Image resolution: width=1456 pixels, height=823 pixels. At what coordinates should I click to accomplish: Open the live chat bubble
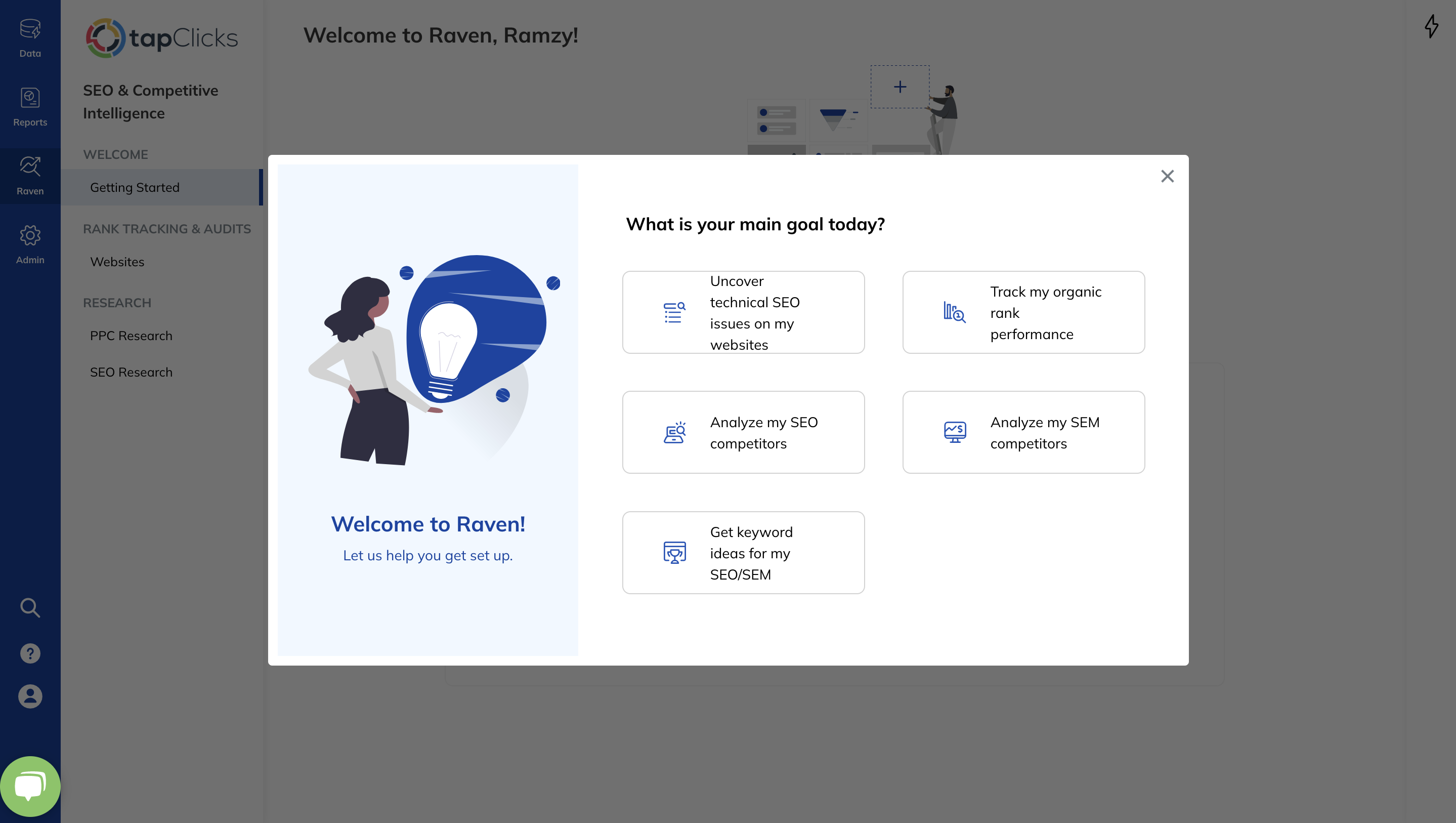click(x=30, y=786)
